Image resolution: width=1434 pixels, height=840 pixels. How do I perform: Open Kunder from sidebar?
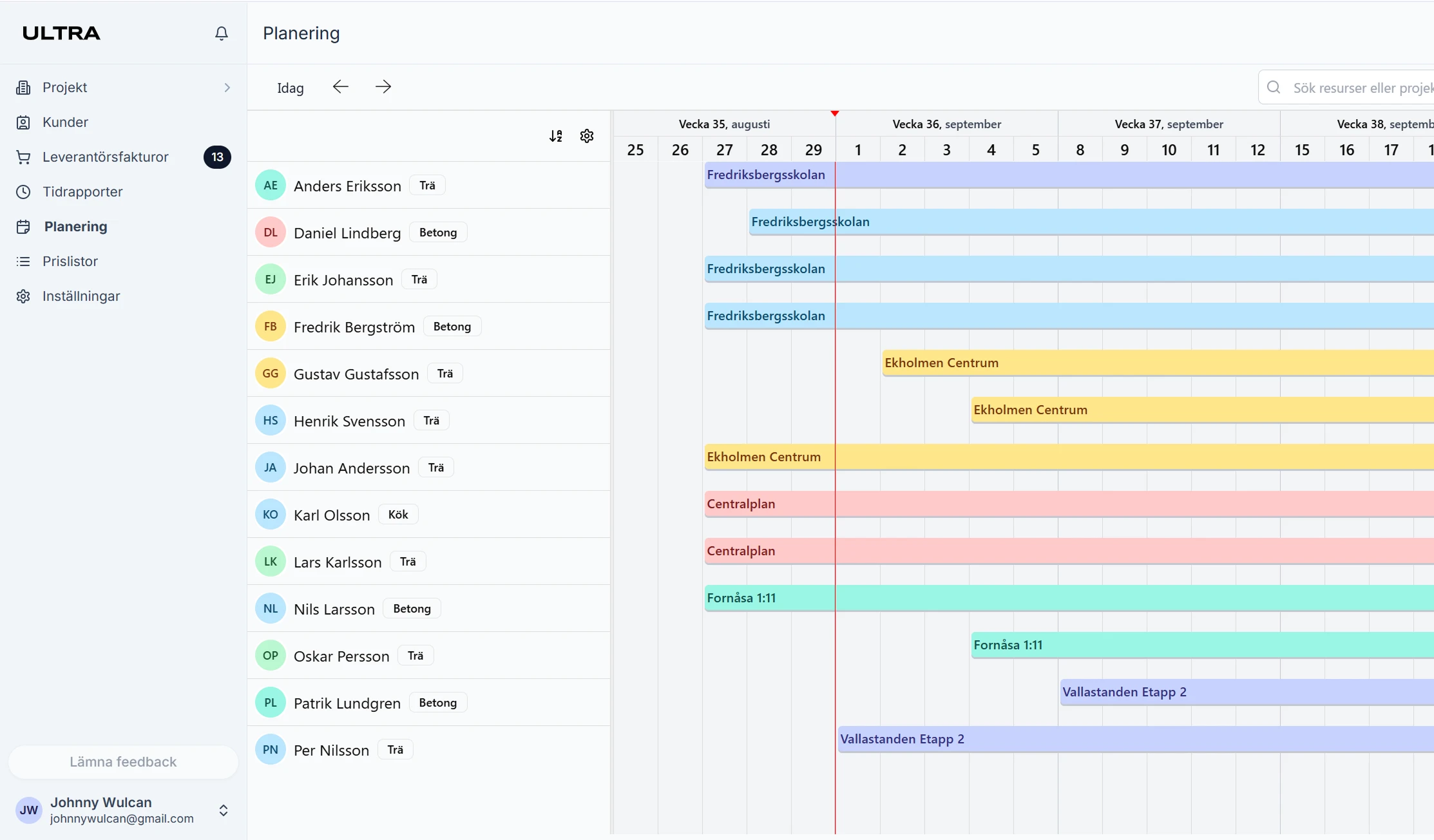click(x=65, y=122)
